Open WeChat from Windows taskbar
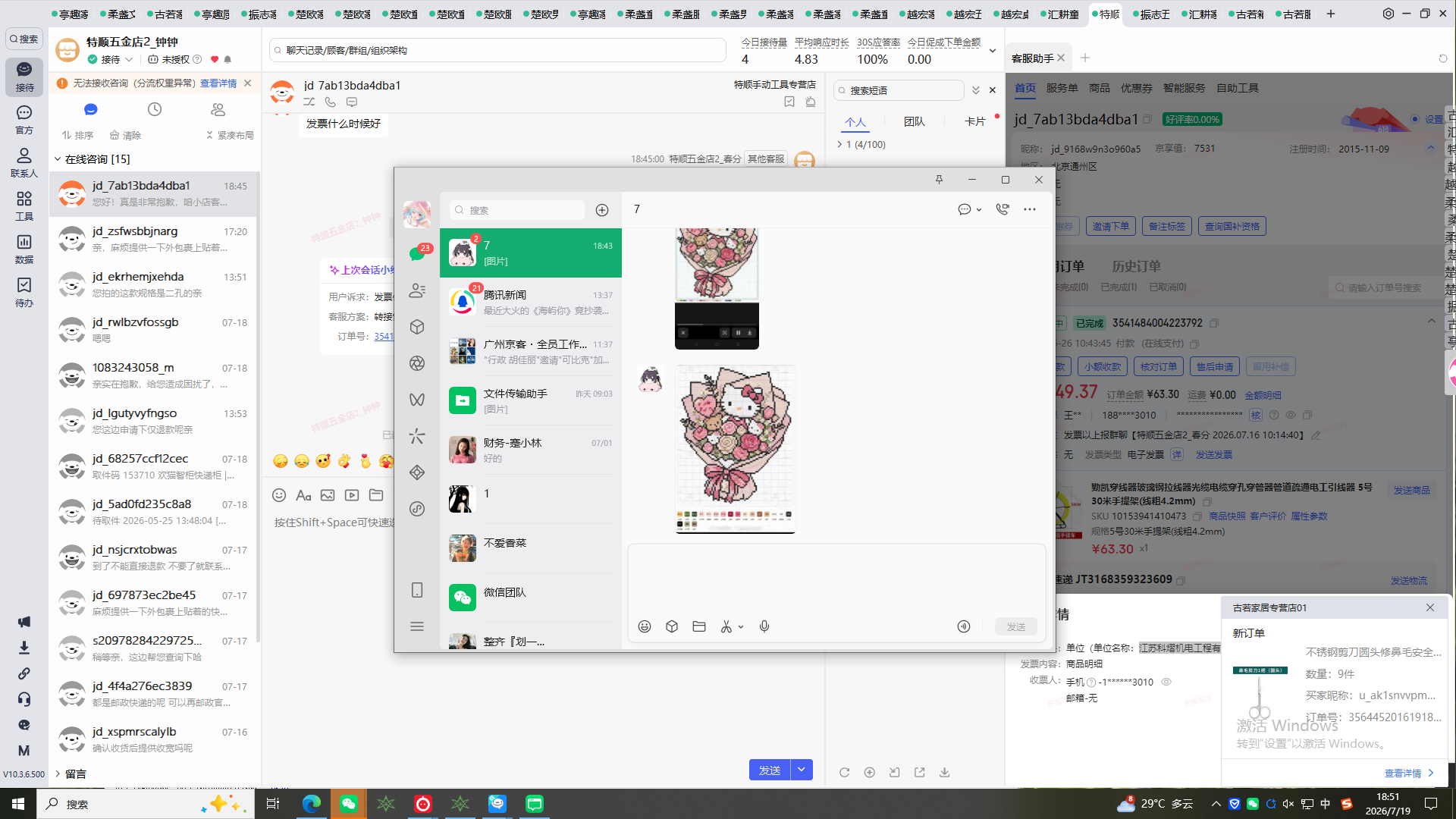This screenshot has width=1456, height=819. 349,804
